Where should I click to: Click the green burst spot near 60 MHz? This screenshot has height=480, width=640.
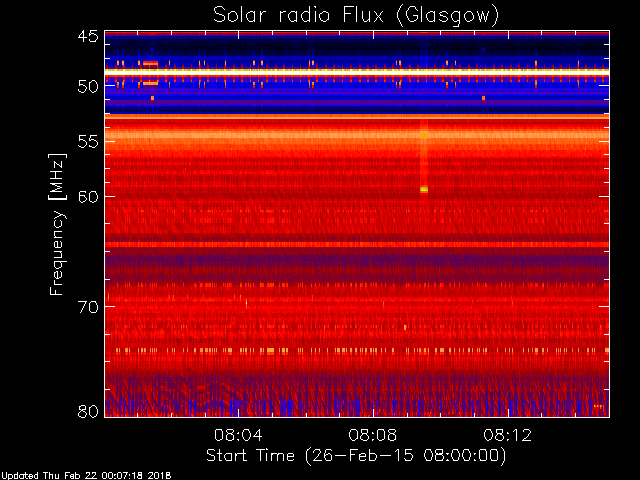coord(424,189)
